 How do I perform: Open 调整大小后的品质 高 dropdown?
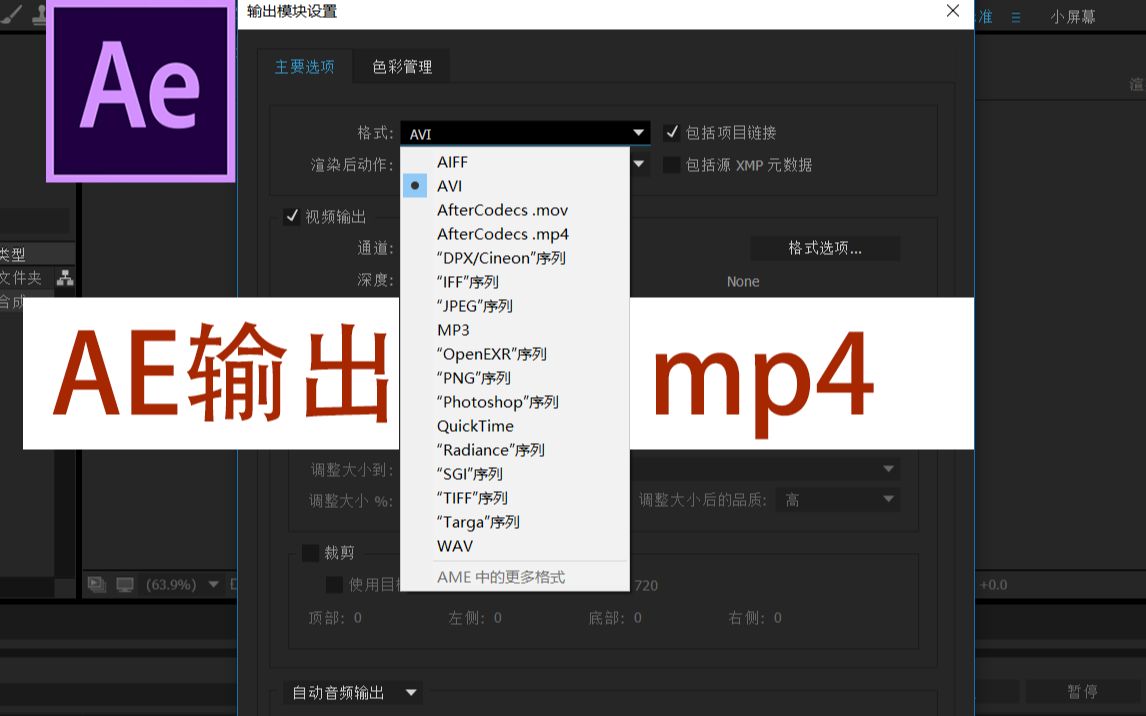pos(838,500)
